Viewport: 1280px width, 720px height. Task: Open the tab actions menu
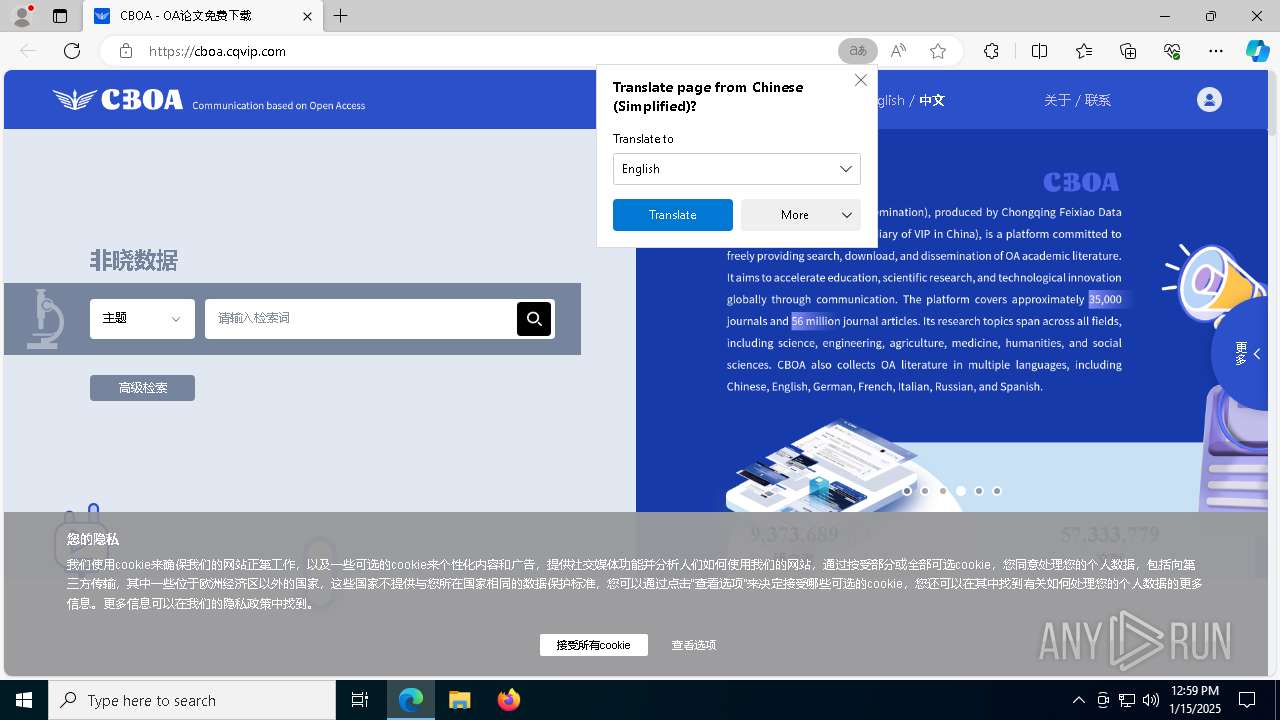[x=60, y=16]
